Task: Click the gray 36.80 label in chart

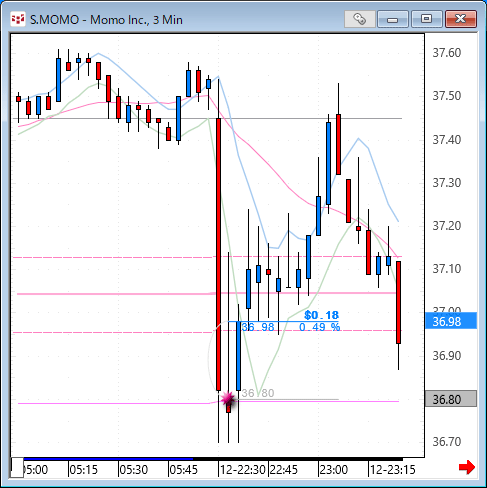Action: pos(258,393)
